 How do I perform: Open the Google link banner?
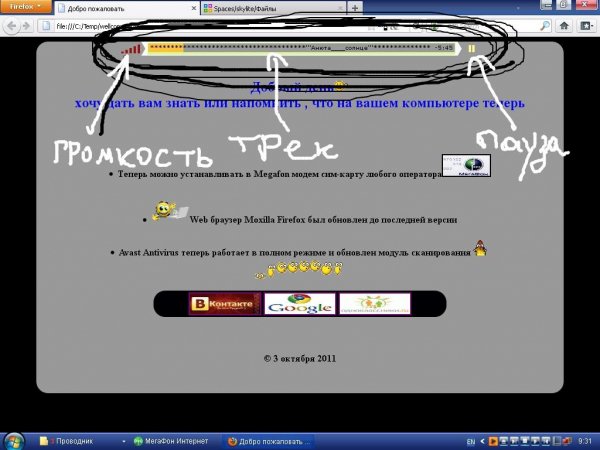coord(300,304)
